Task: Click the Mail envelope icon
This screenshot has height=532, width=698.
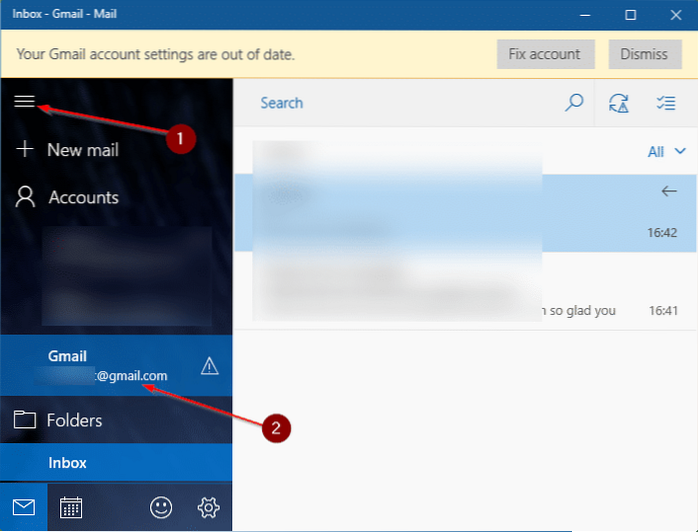Action: pos(23,508)
